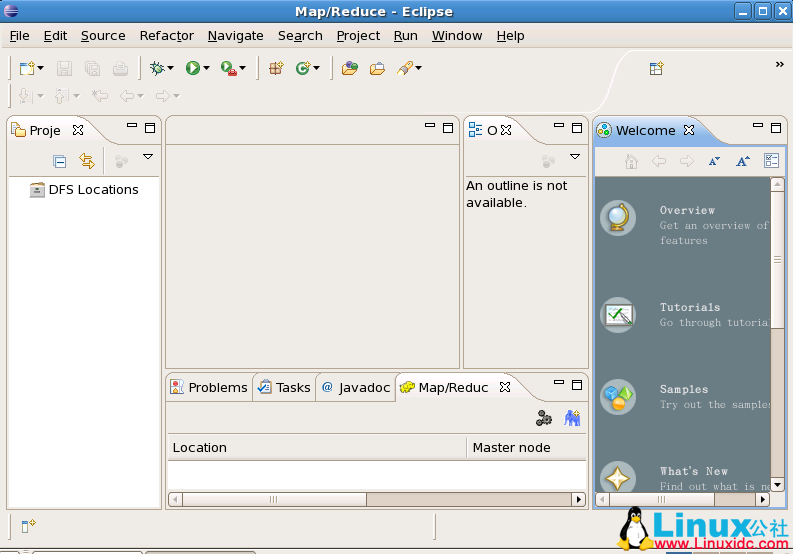Click New Hadoop location elephant icon
The image size is (793, 554).
[572, 418]
